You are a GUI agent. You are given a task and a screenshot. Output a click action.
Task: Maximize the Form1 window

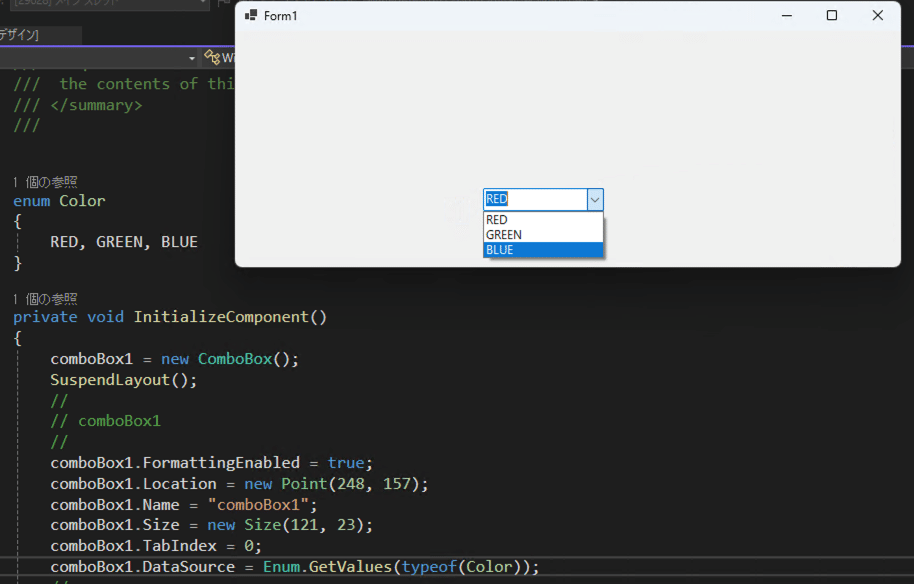[x=832, y=16]
